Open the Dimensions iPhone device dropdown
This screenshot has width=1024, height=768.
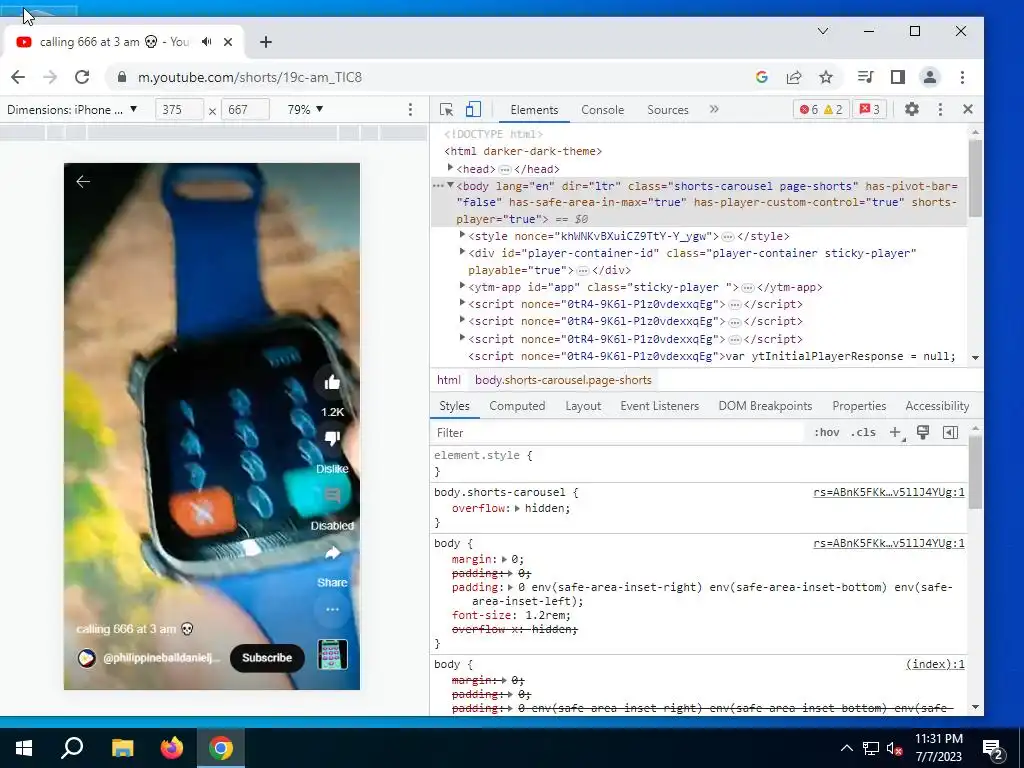pos(72,110)
